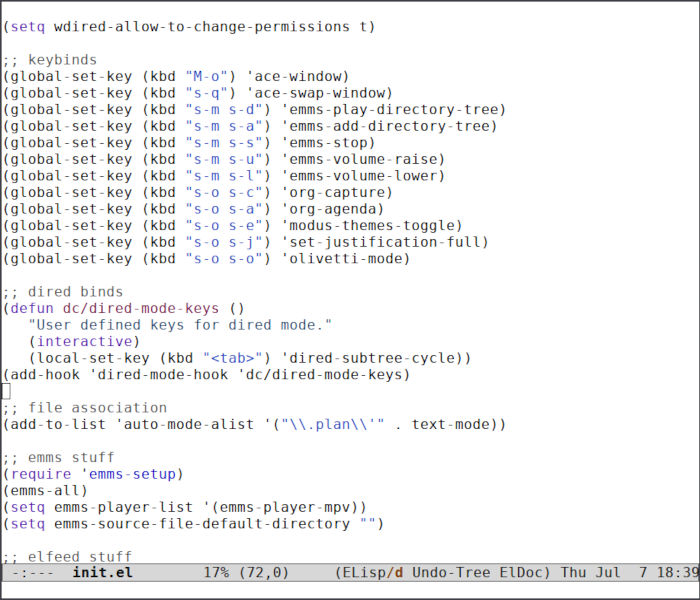700x600 pixels.
Task: Click the text-mode symbol
Action: click(451, 424)
